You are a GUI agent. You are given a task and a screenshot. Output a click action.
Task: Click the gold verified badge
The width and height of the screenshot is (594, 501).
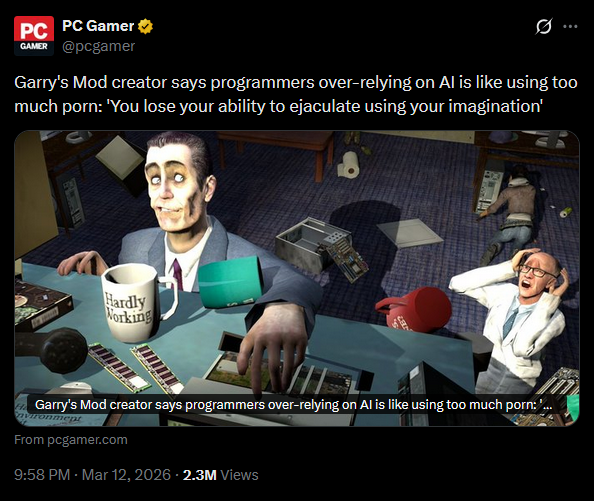pos(145,27)
